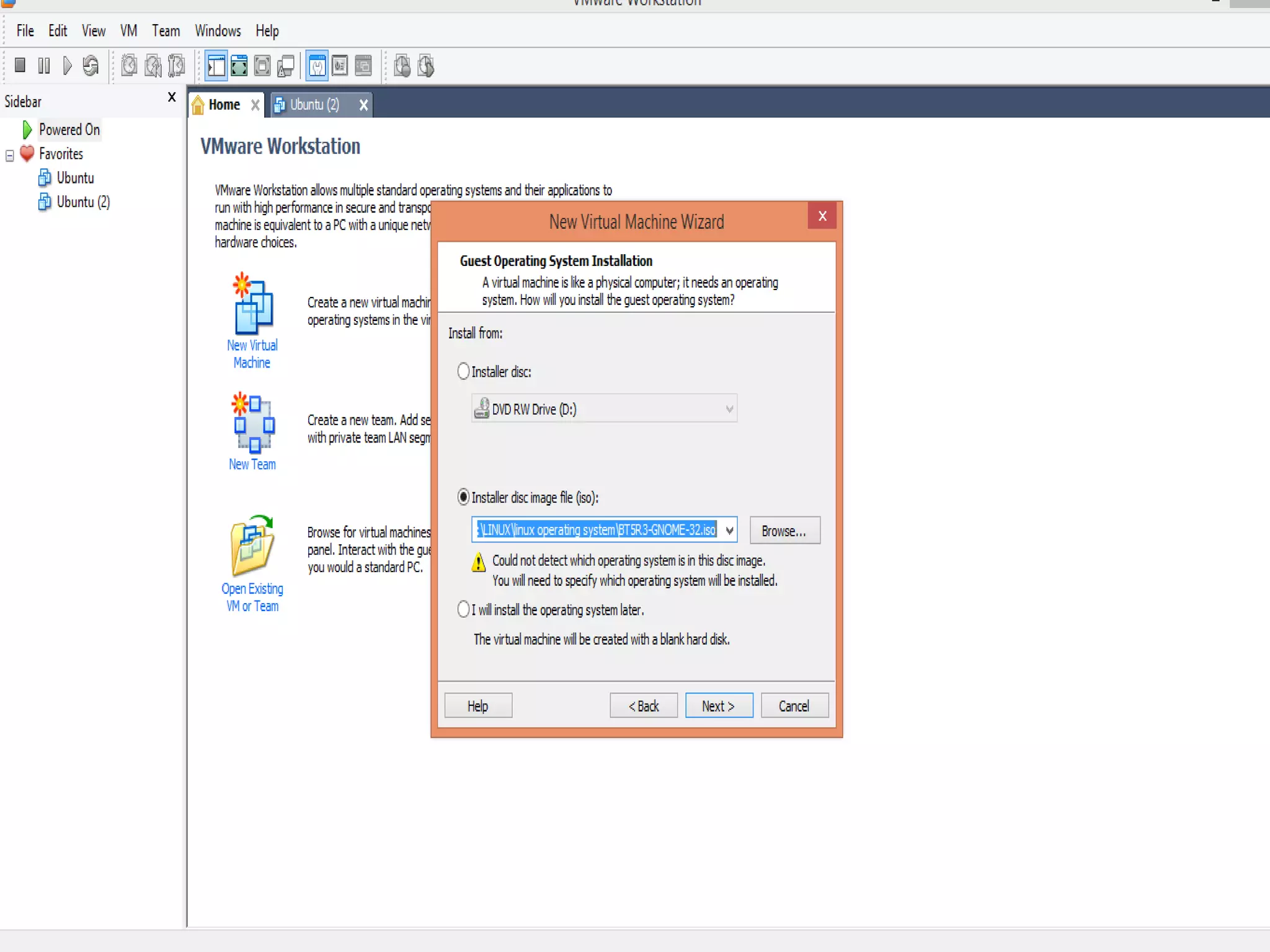
Task: Expand the ISO file path dropdown arrow
Action: (729, 531)
